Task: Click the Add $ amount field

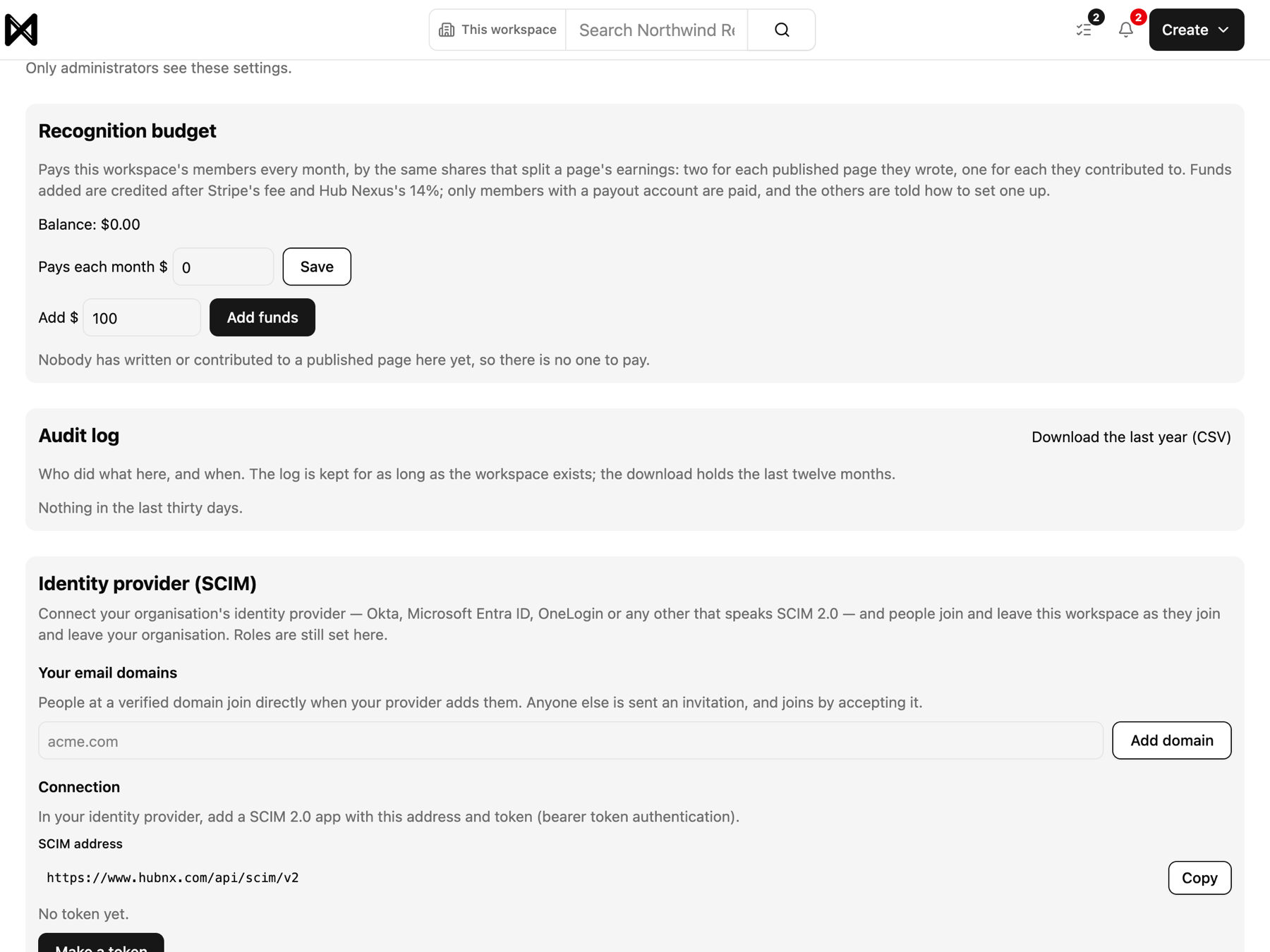Action: [x=142, y=317]
